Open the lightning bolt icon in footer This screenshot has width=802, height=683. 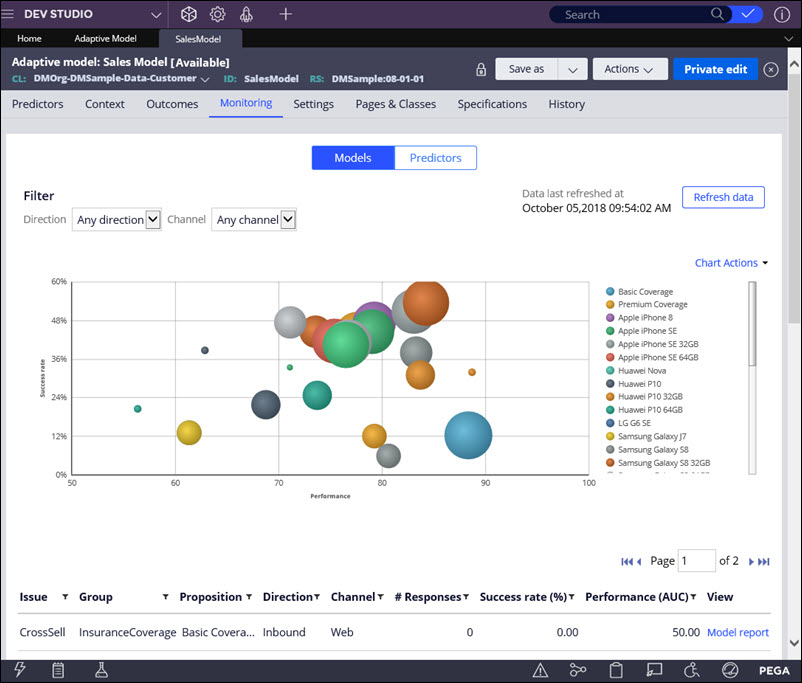click(20, 670)
